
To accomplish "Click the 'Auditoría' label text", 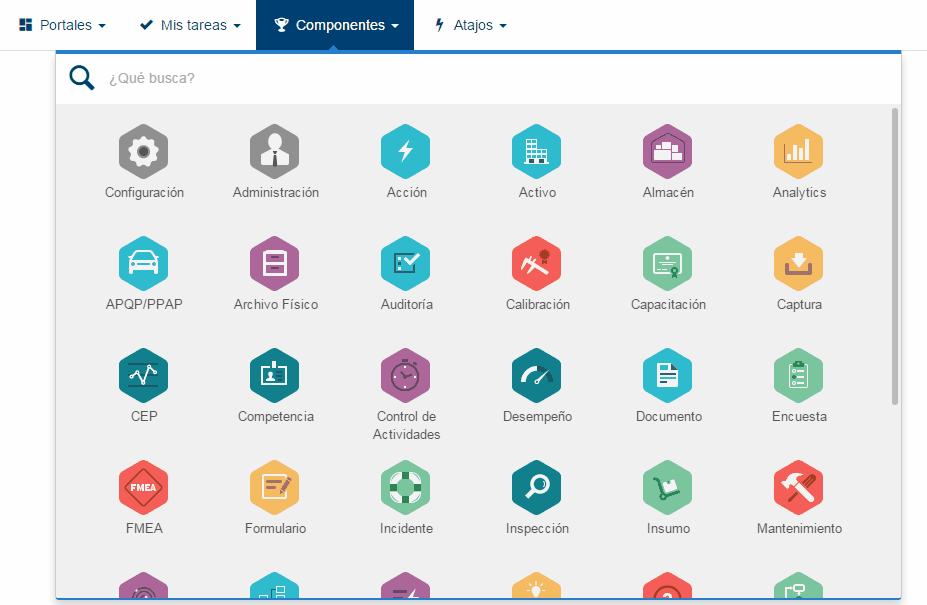I will (x=407, y=305).
